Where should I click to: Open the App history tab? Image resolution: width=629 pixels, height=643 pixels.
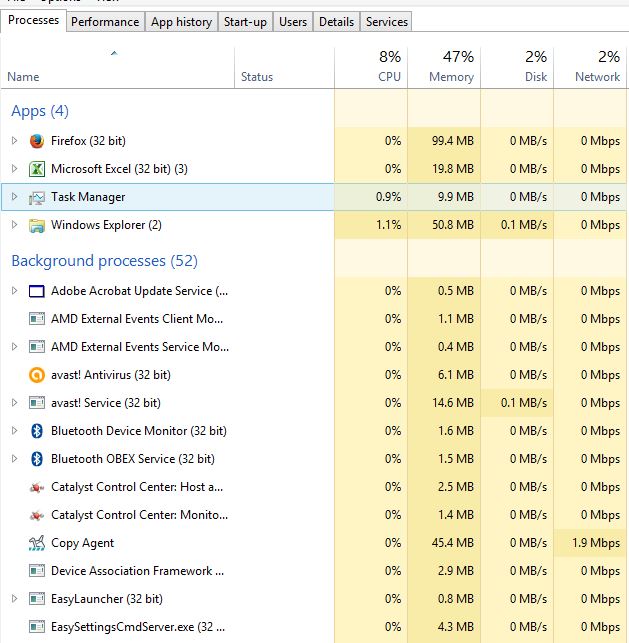tap(181, 22)
